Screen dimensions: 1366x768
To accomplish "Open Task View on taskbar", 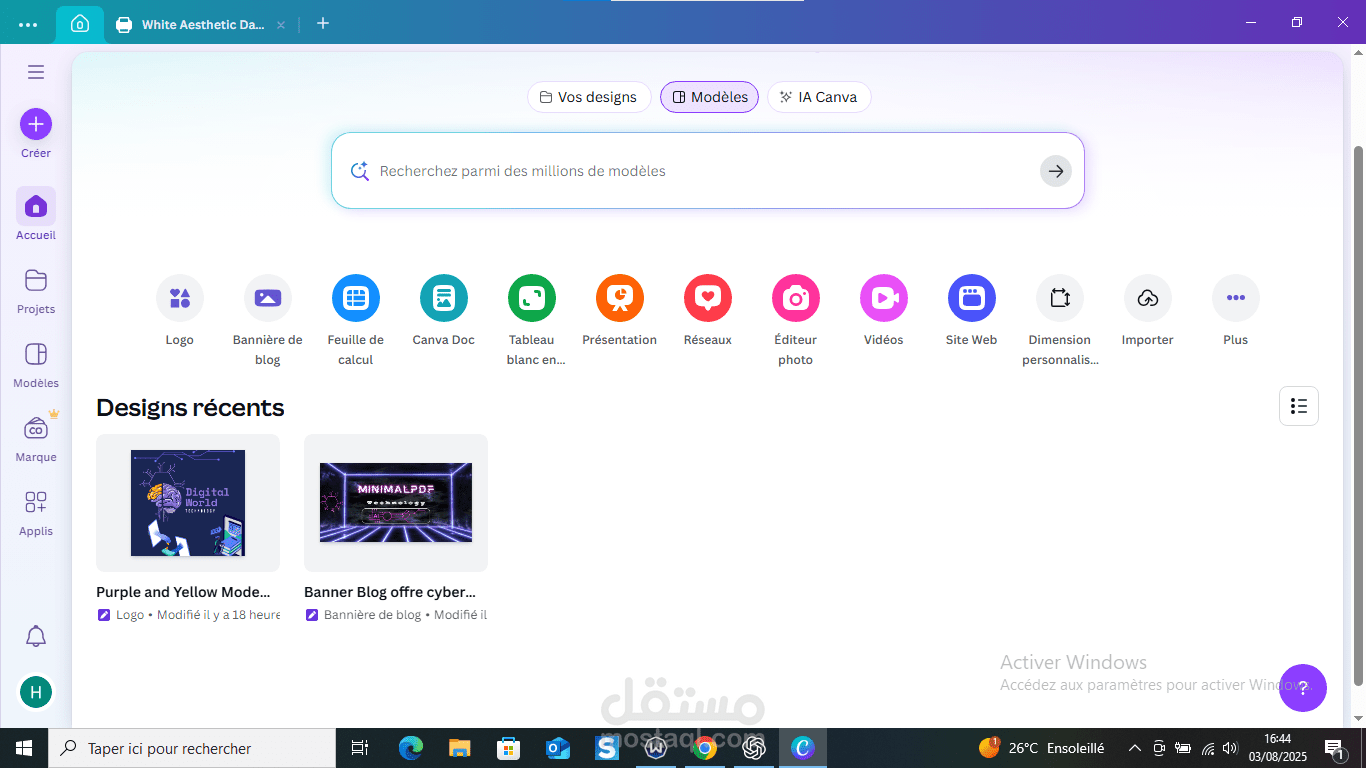I will coord(360,748).
